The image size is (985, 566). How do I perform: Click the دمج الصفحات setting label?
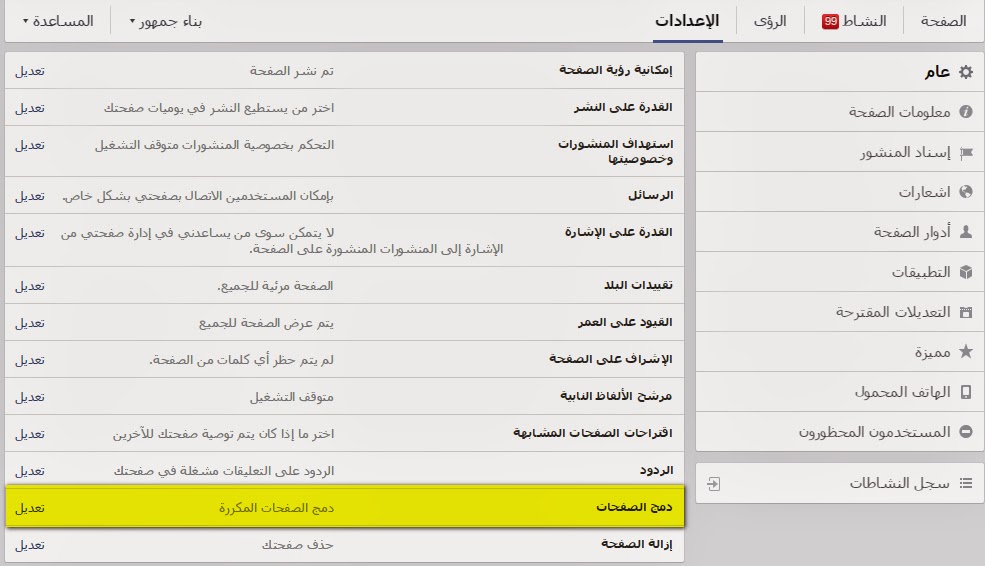[634, 507]
